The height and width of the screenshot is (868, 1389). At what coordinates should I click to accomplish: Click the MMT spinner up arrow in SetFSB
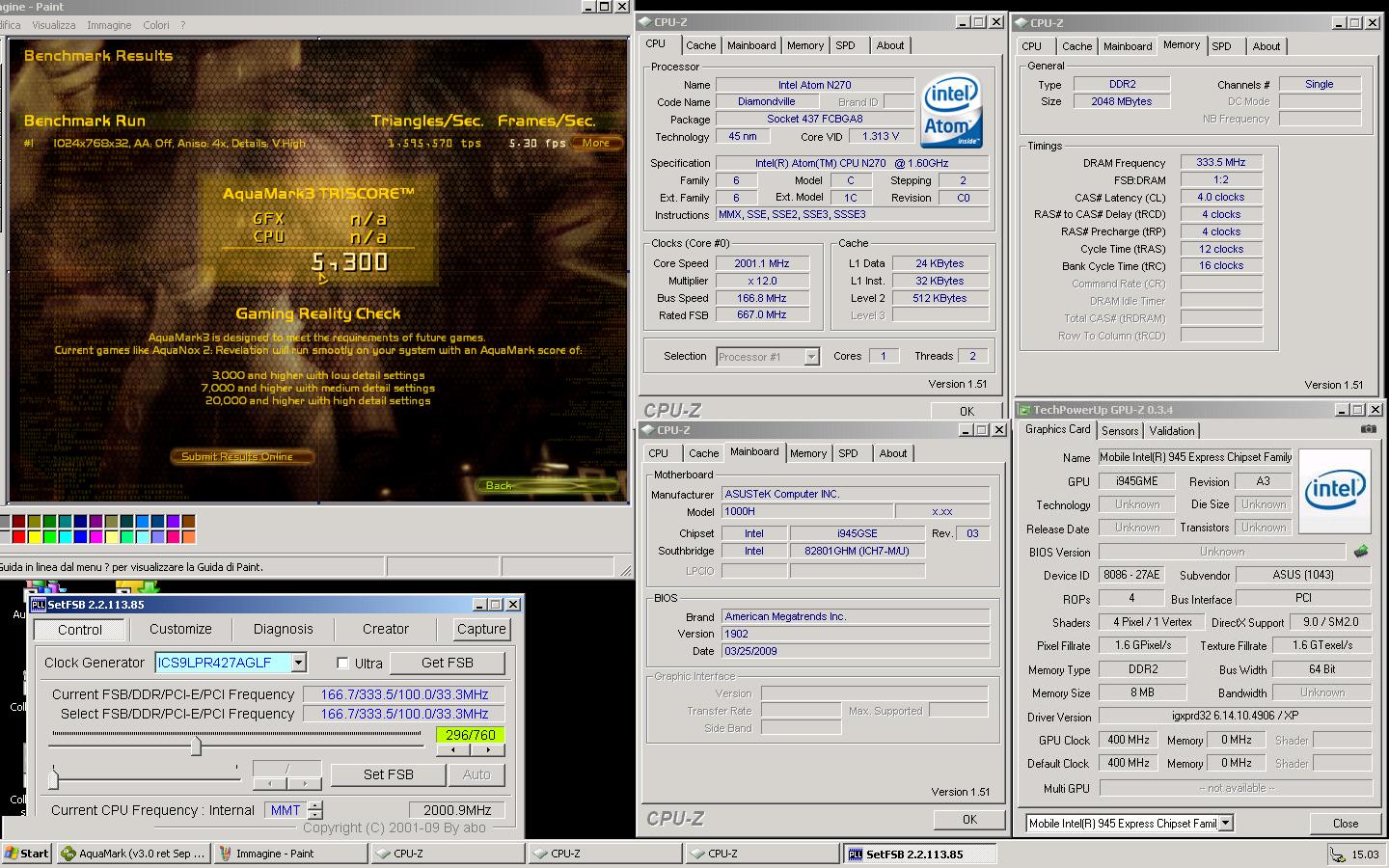click(314, 805)
